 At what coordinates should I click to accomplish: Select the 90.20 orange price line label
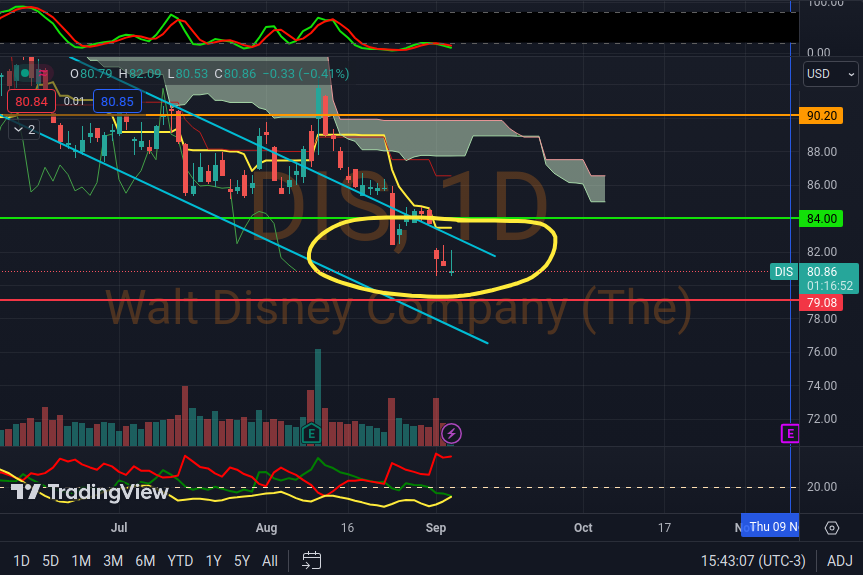point(821,116)
